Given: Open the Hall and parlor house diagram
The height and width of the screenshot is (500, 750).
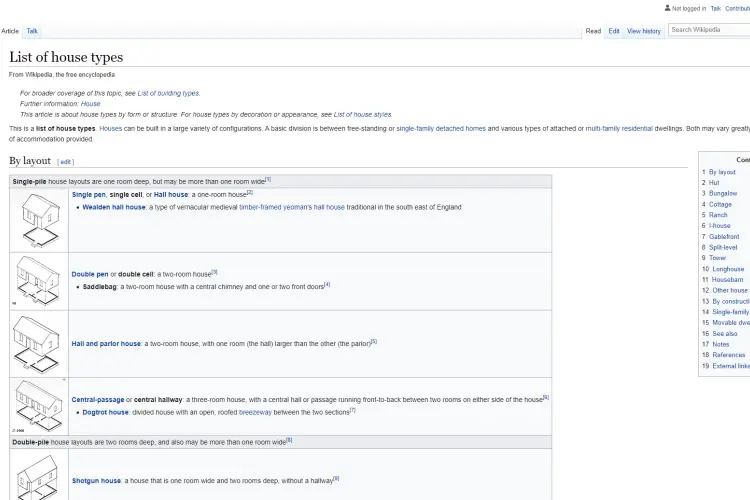Looking at the screenshot, I should pos(36,343).
